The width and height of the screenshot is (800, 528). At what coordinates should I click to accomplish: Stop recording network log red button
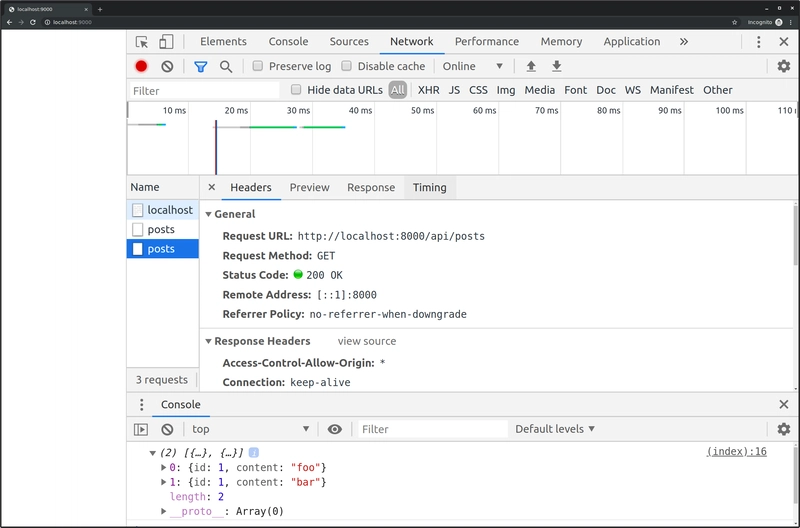pyautogui.click(x=141, y=66)
